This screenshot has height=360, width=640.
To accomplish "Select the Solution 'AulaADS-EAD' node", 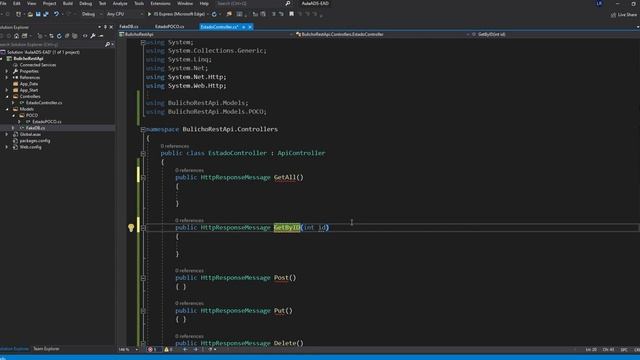I will click(x=43, y=52).
